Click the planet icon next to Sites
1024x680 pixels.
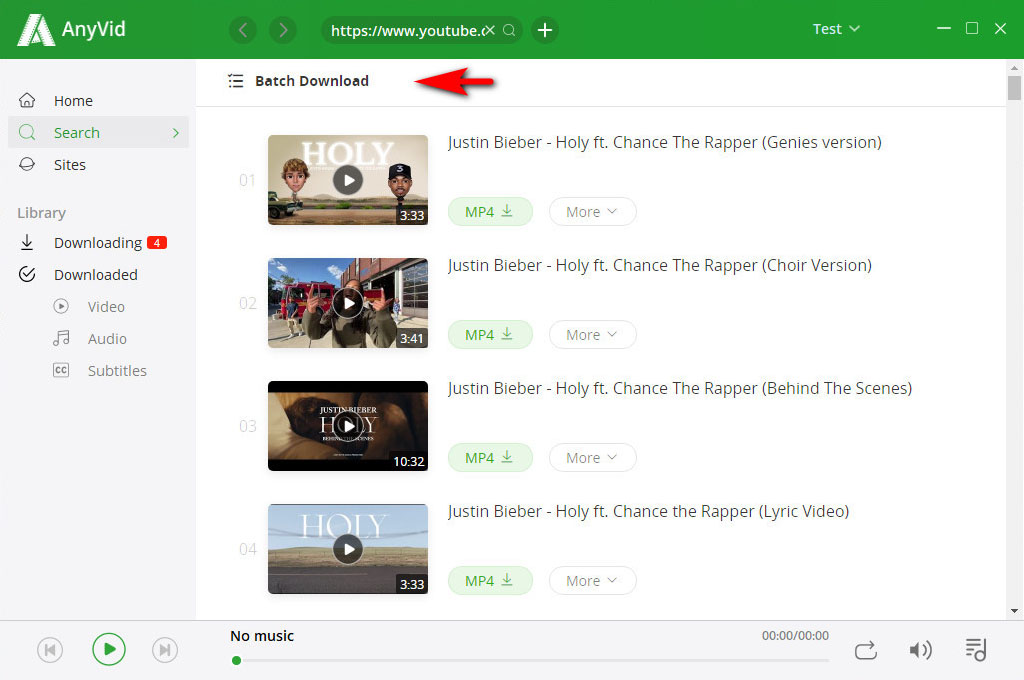tap(27, 164)
